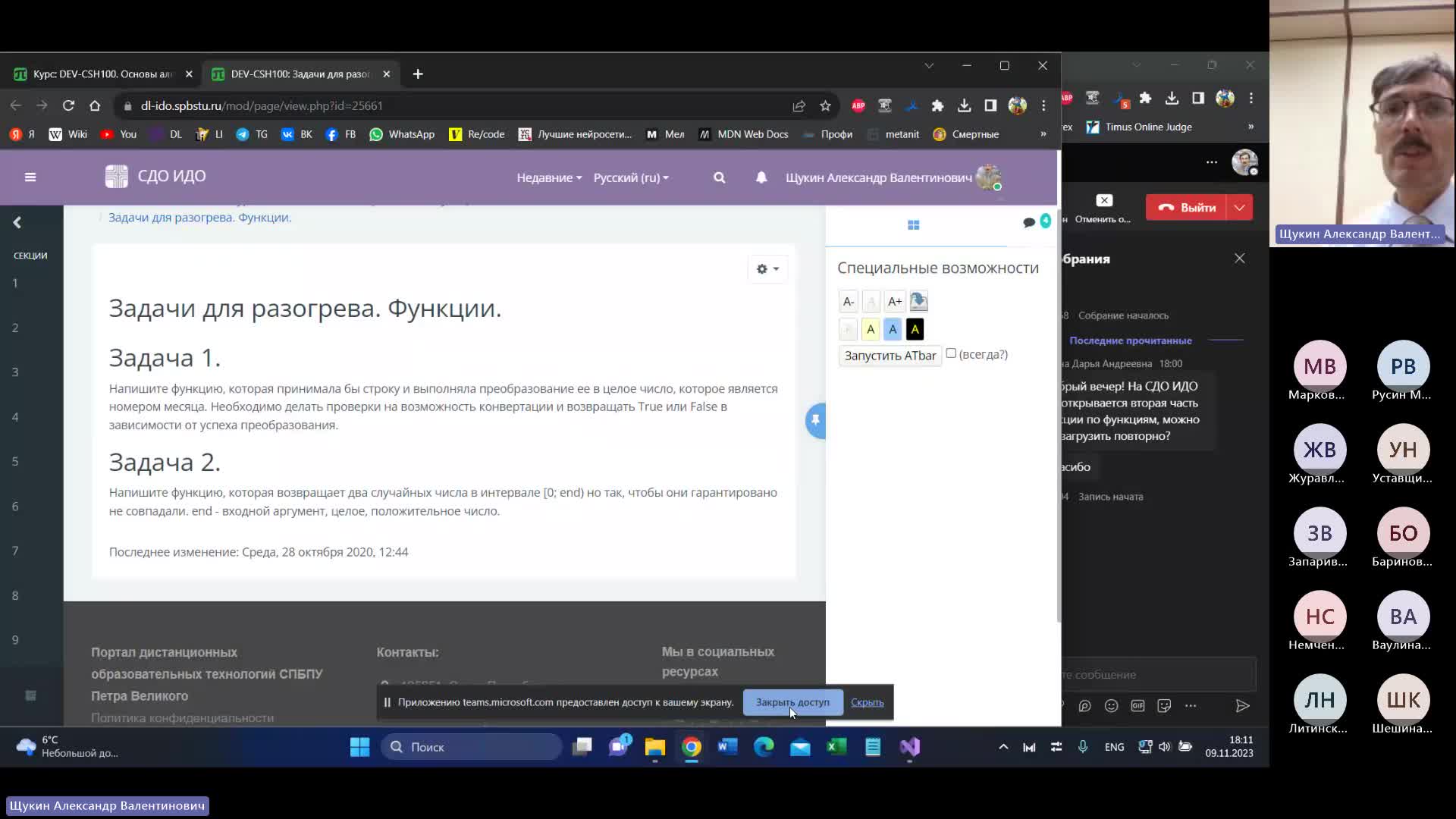Viewport: 1456px width, 819px height.
Task: Expand second browser's bookmarks overflow chevron
Action: (1251, 127)
